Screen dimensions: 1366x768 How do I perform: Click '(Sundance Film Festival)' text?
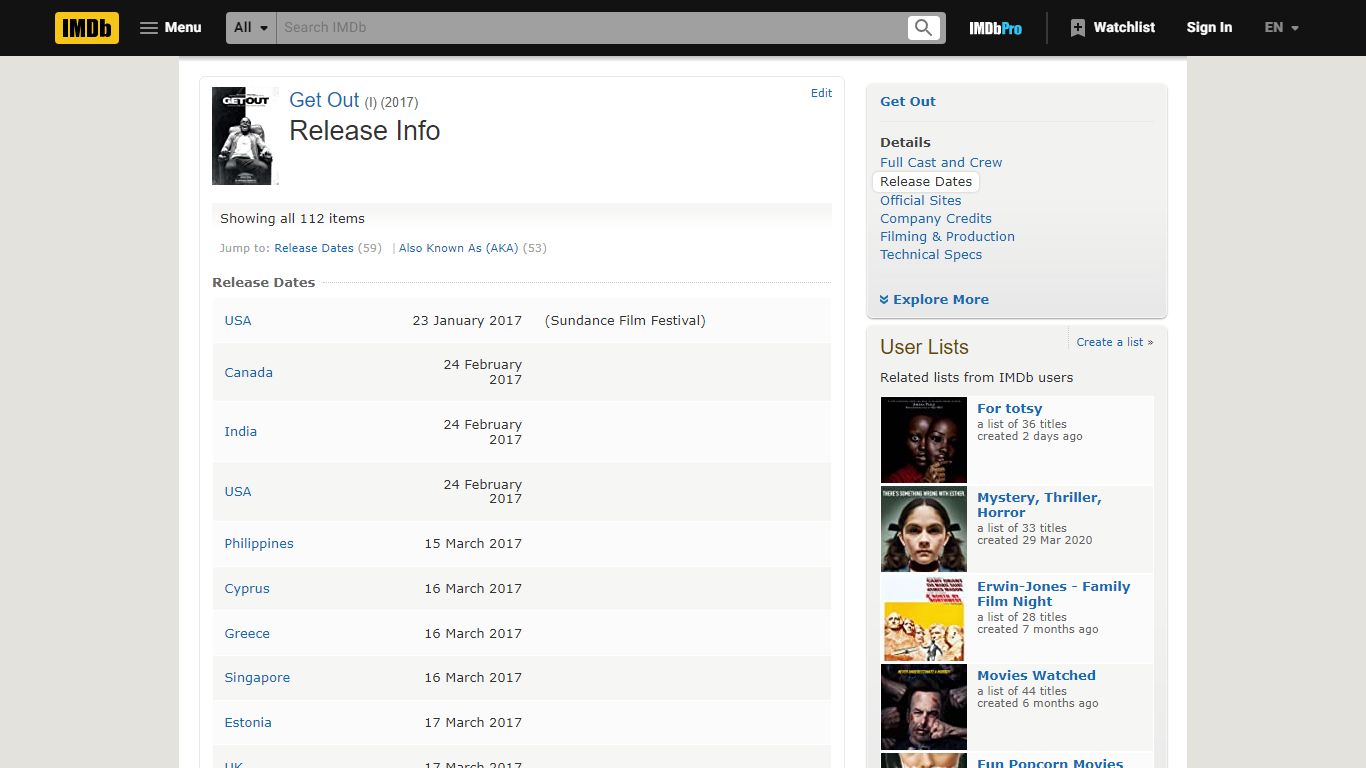click(625, 321)
